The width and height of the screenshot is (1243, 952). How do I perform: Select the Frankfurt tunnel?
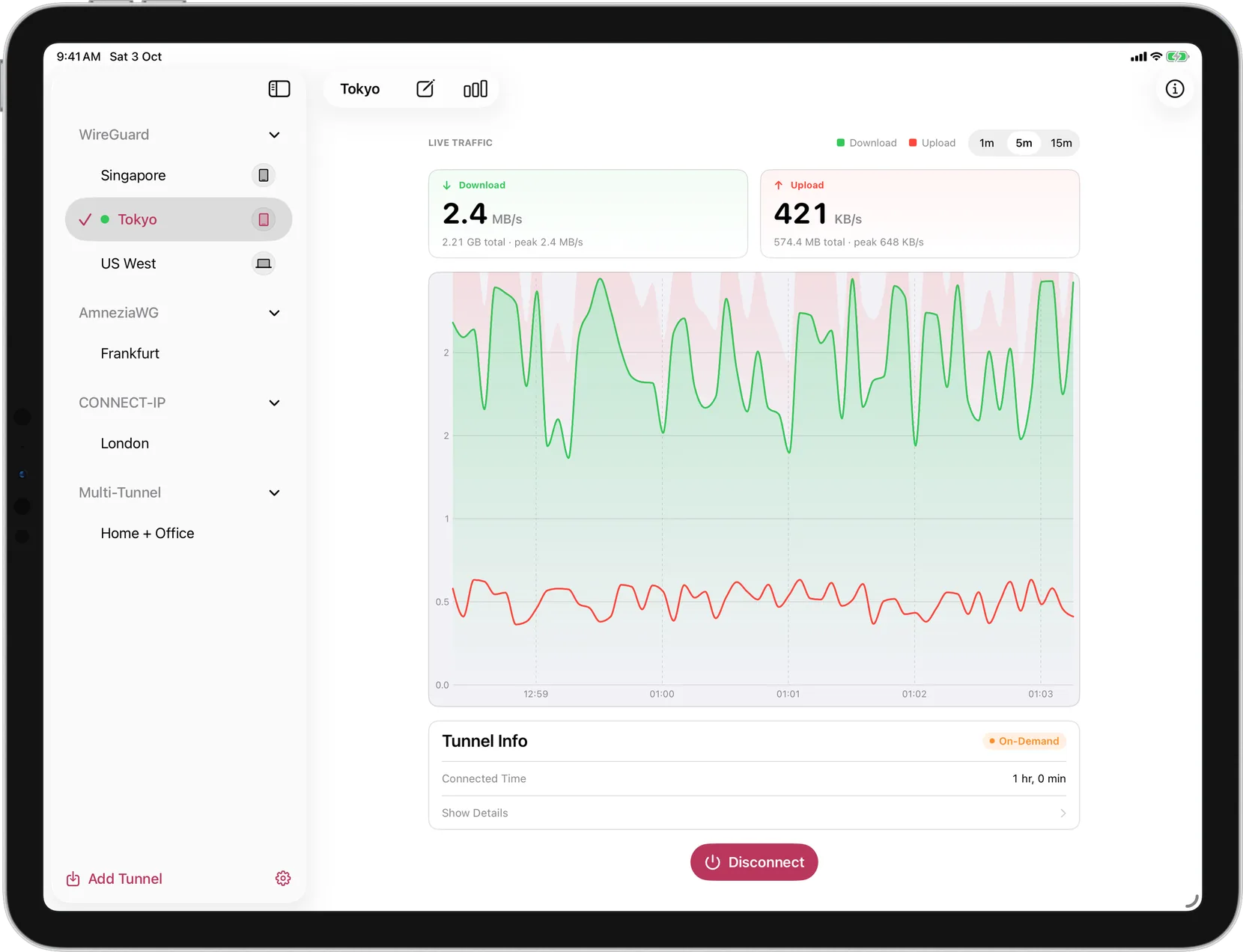pyautogui.click(x=178, y=353)
